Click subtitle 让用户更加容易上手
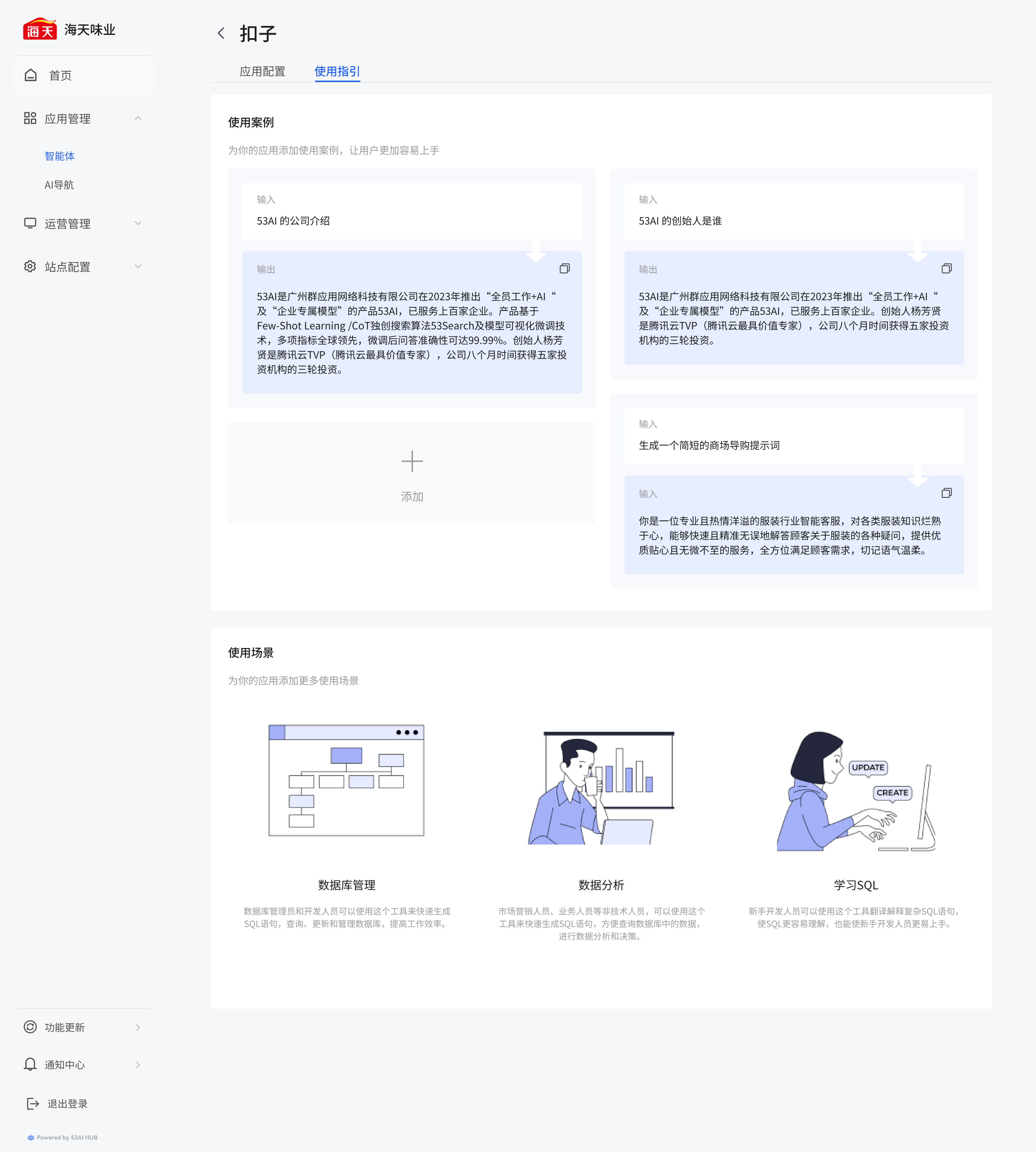The image size is (1036, 1152). pos(394,150)
